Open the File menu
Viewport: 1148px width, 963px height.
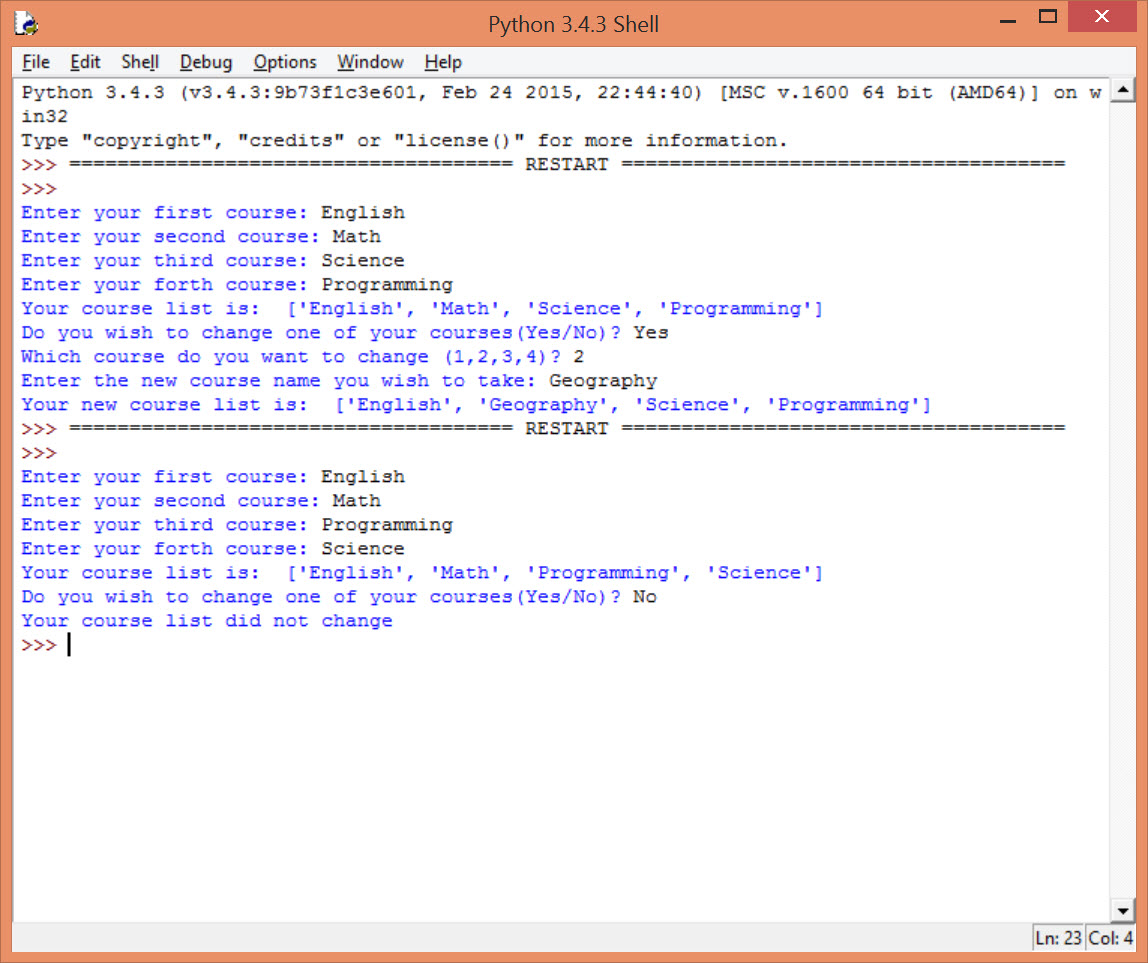coord(35,62)
